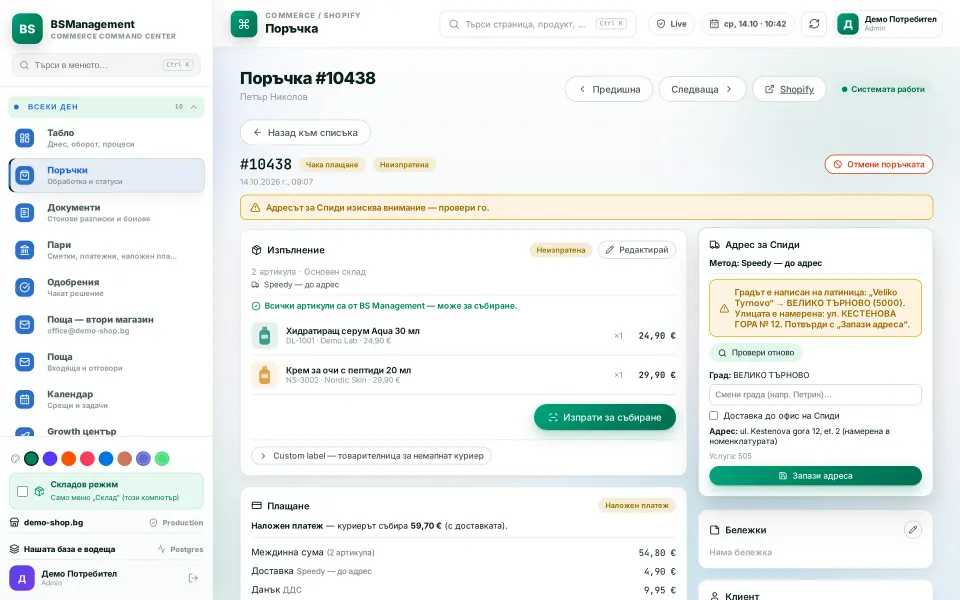Click the database stack icon by Нашата база е водеща
The width and height of the screenshot is (960, 600).
(14, 549)
